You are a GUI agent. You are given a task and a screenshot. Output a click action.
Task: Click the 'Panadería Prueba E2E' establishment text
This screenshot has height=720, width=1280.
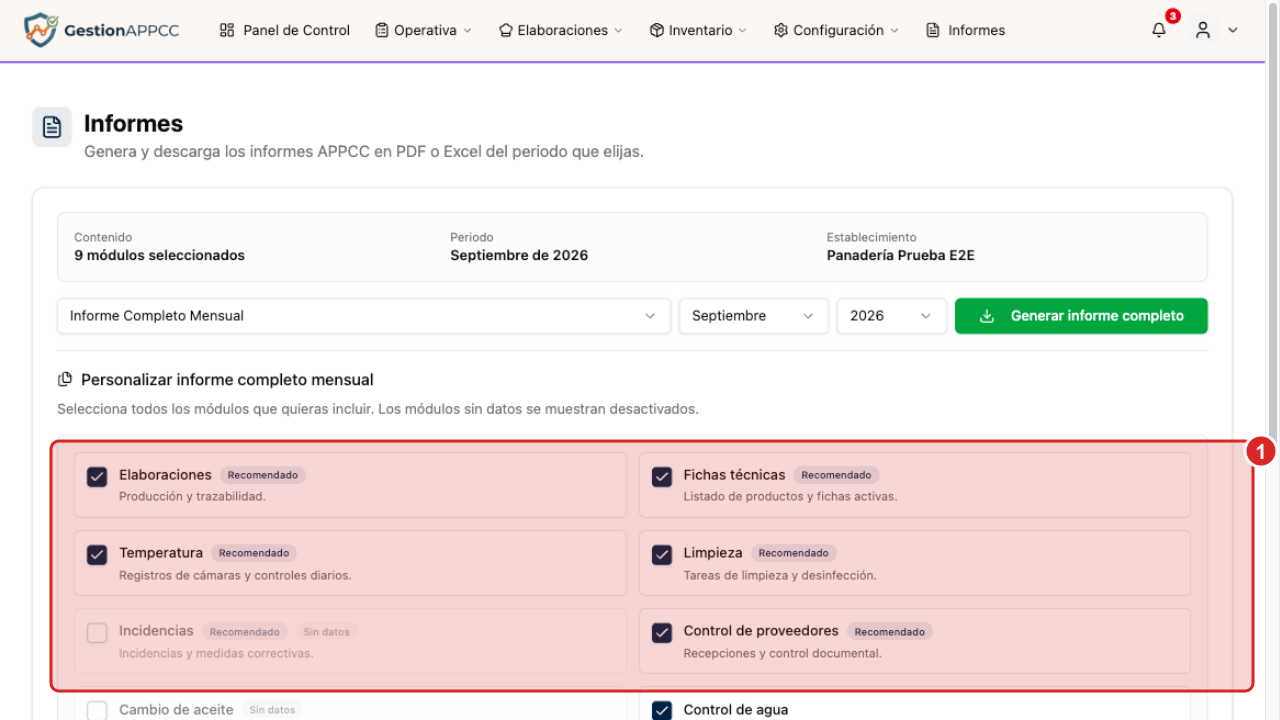pyautogui.click(x=900, y=255)
